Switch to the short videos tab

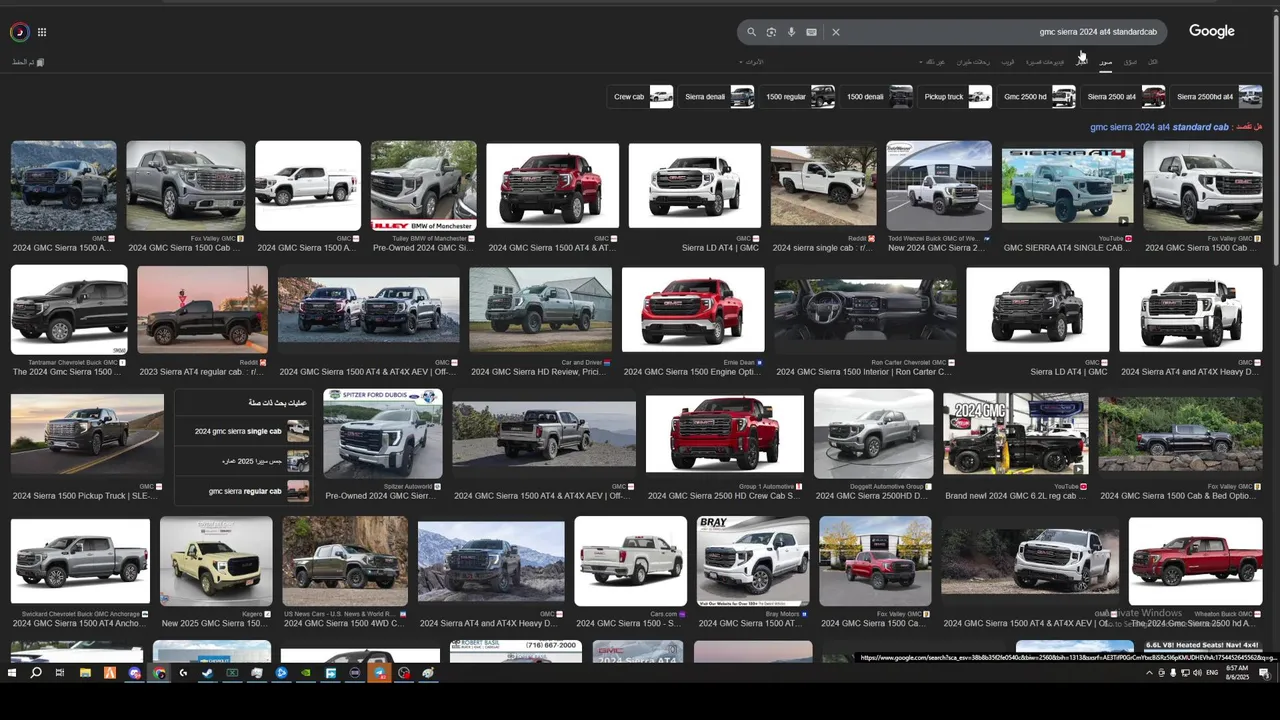tap(1045, 62)
